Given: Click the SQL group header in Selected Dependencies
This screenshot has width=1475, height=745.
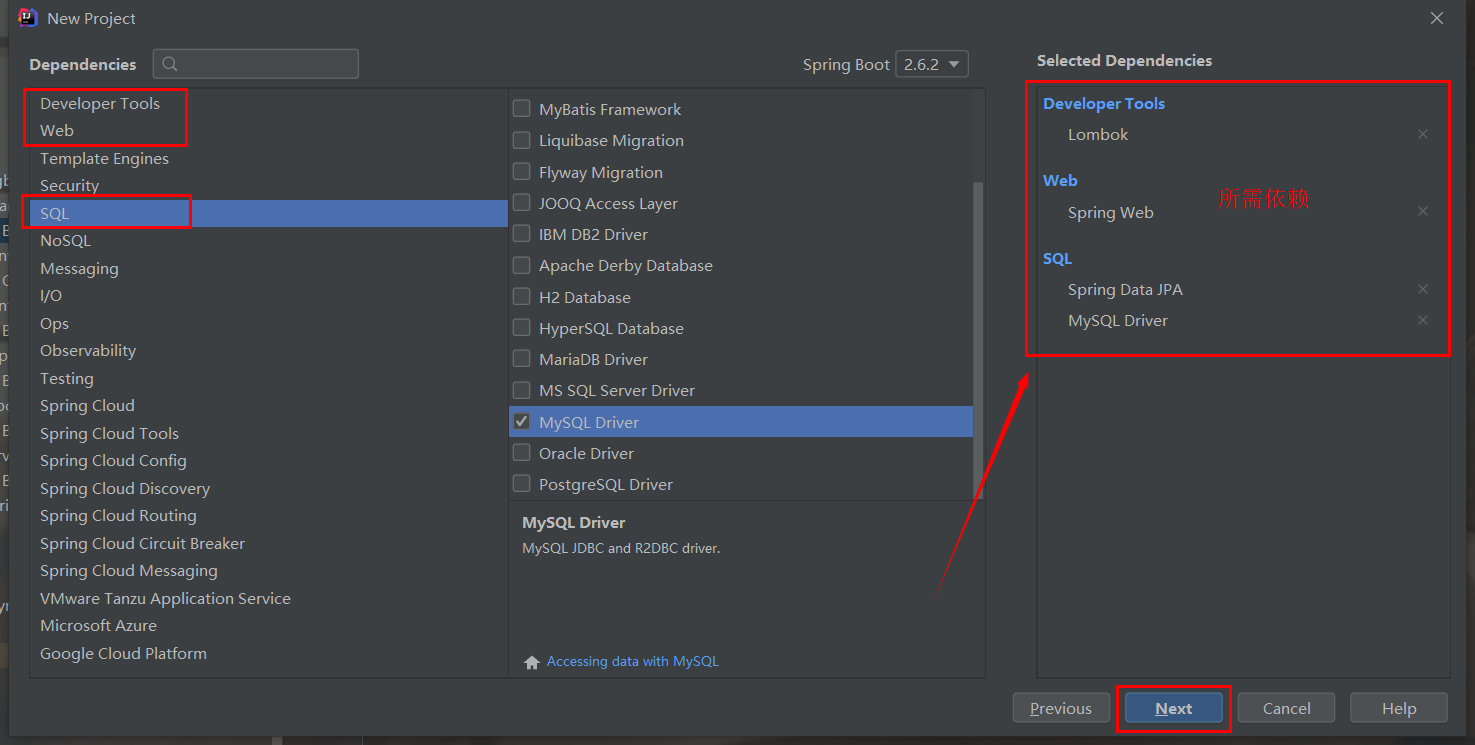Looking at the screenshot, I should coord(1057,258).
